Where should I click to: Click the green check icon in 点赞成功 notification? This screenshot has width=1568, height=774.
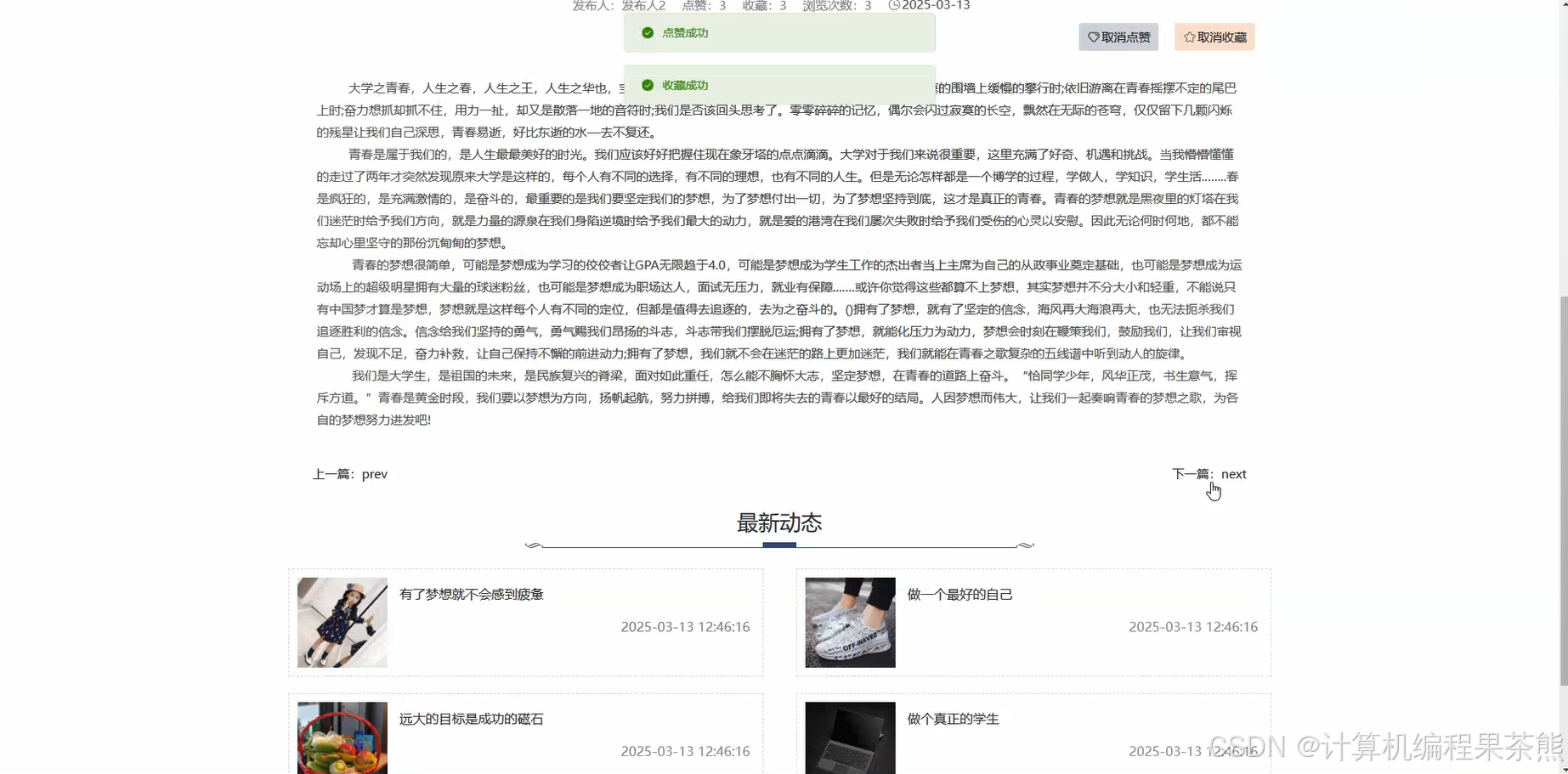pos(648,32)
